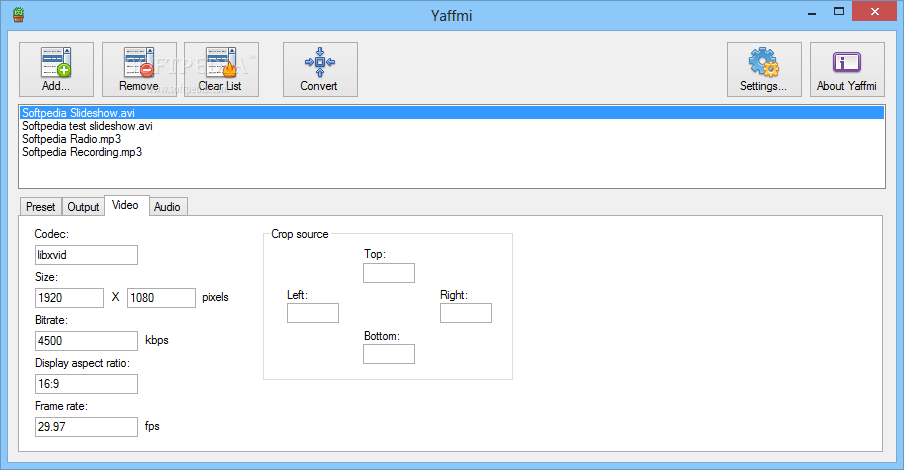904x470 pixels.
Task: Click the crop Left input field
Action: click(313, 313)
